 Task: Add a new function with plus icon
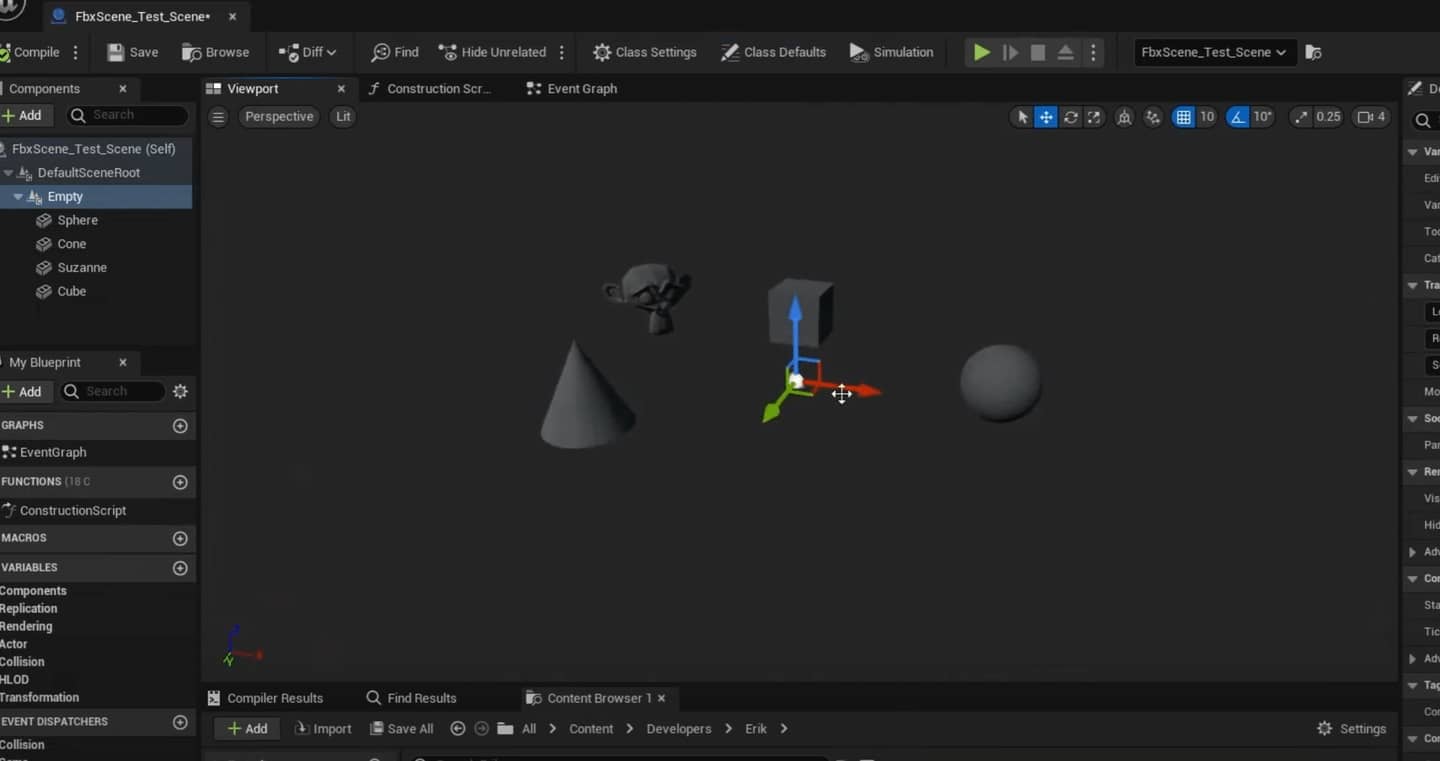(180, 482)
